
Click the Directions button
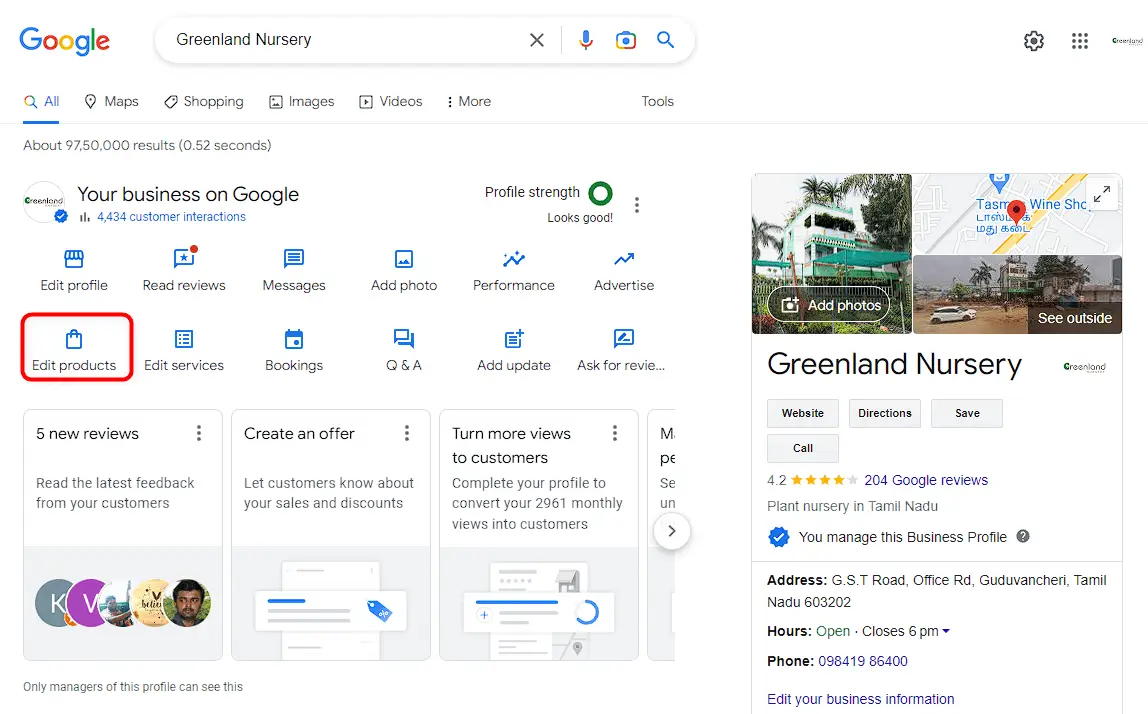tap(884, 414)
